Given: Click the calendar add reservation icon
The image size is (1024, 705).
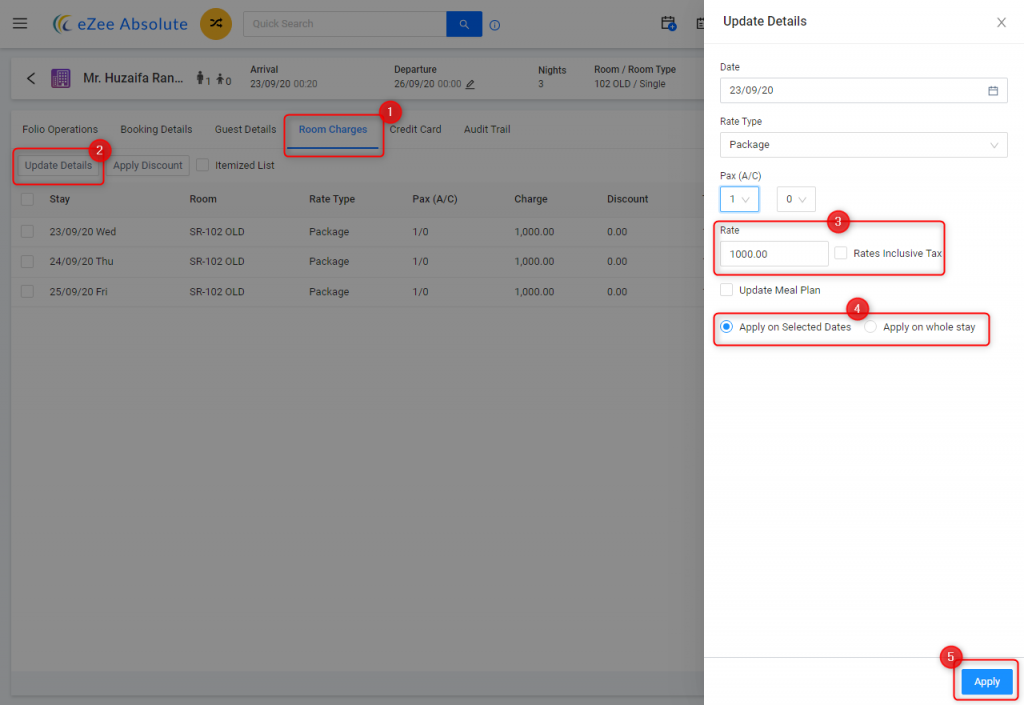Looking at the screenshot, I should click(668, 24).
